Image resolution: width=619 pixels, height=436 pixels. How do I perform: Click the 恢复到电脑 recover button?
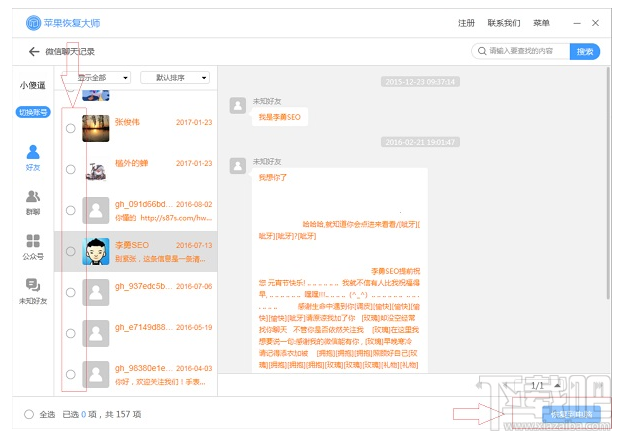572,414
